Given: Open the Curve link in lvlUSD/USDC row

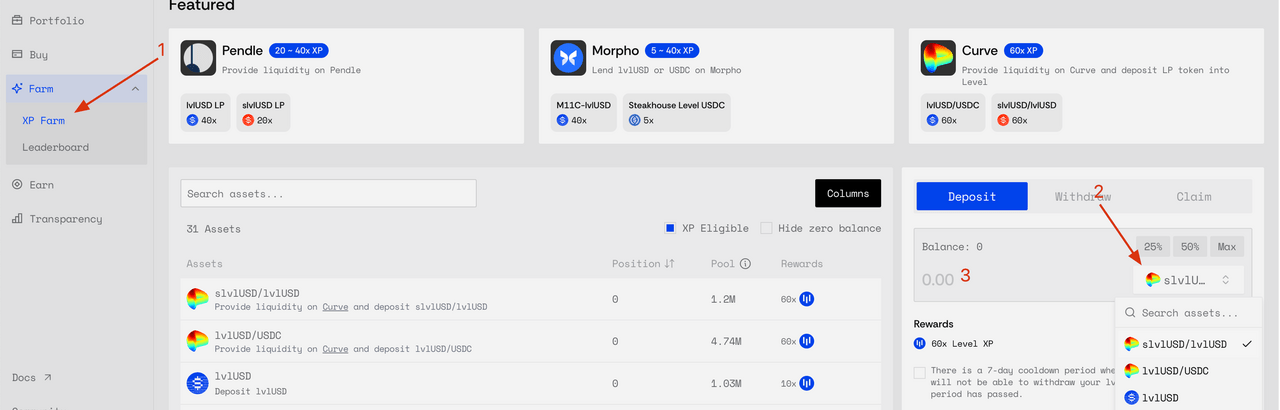Looking at the screenshot, I should (x=335, y=348).
